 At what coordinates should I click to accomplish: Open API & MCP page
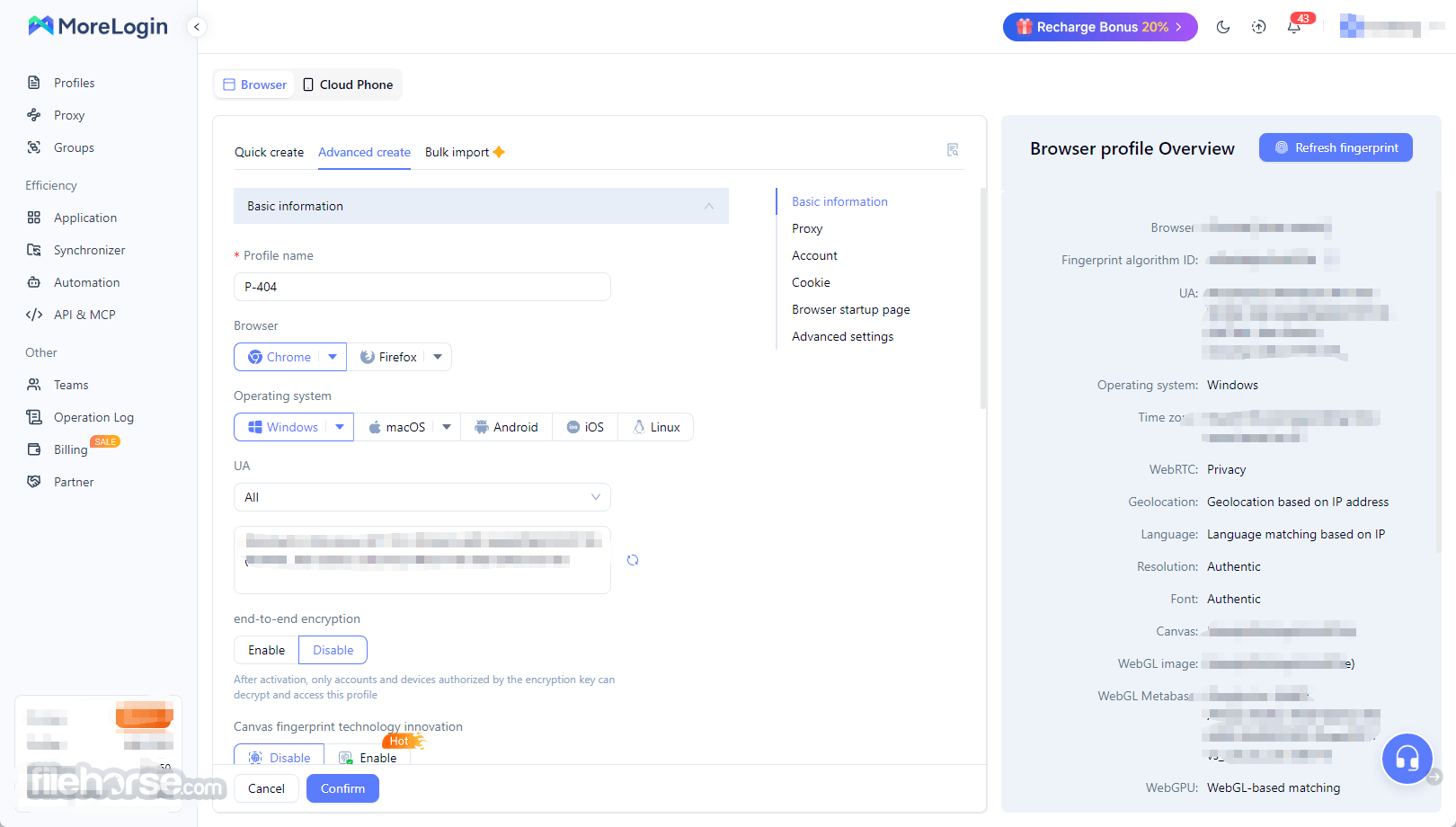pyautogui.click(x=84, y=315)
